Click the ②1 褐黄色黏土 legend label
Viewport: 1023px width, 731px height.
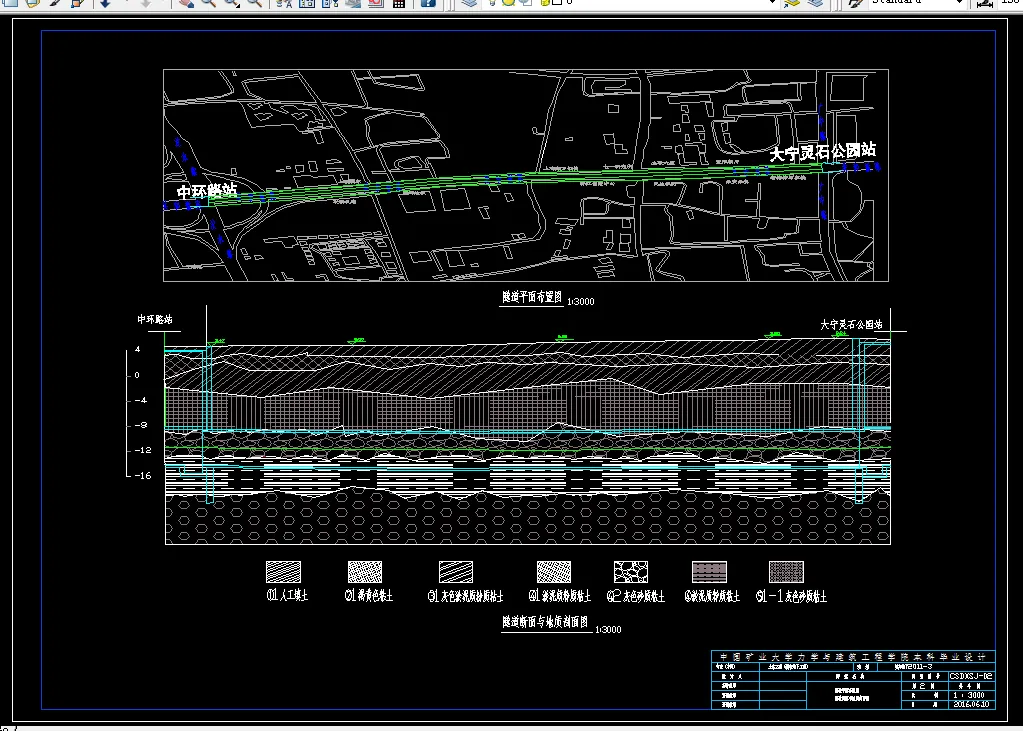pyautogui.click(x=369, y=595)
